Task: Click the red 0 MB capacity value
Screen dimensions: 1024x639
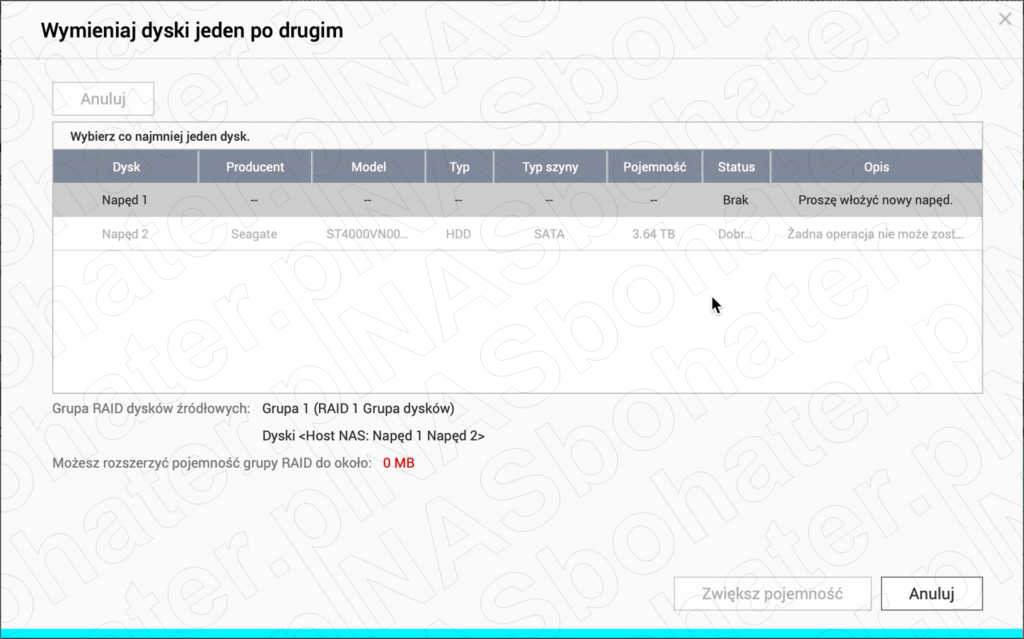Action: [x=398, y=463]
